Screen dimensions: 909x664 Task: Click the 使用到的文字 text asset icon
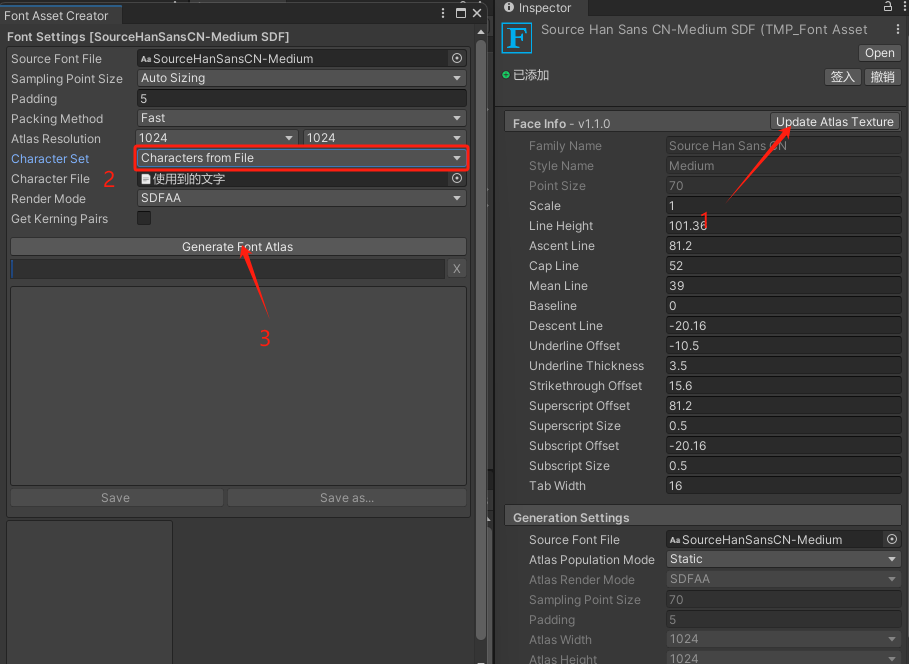[145, 178]
